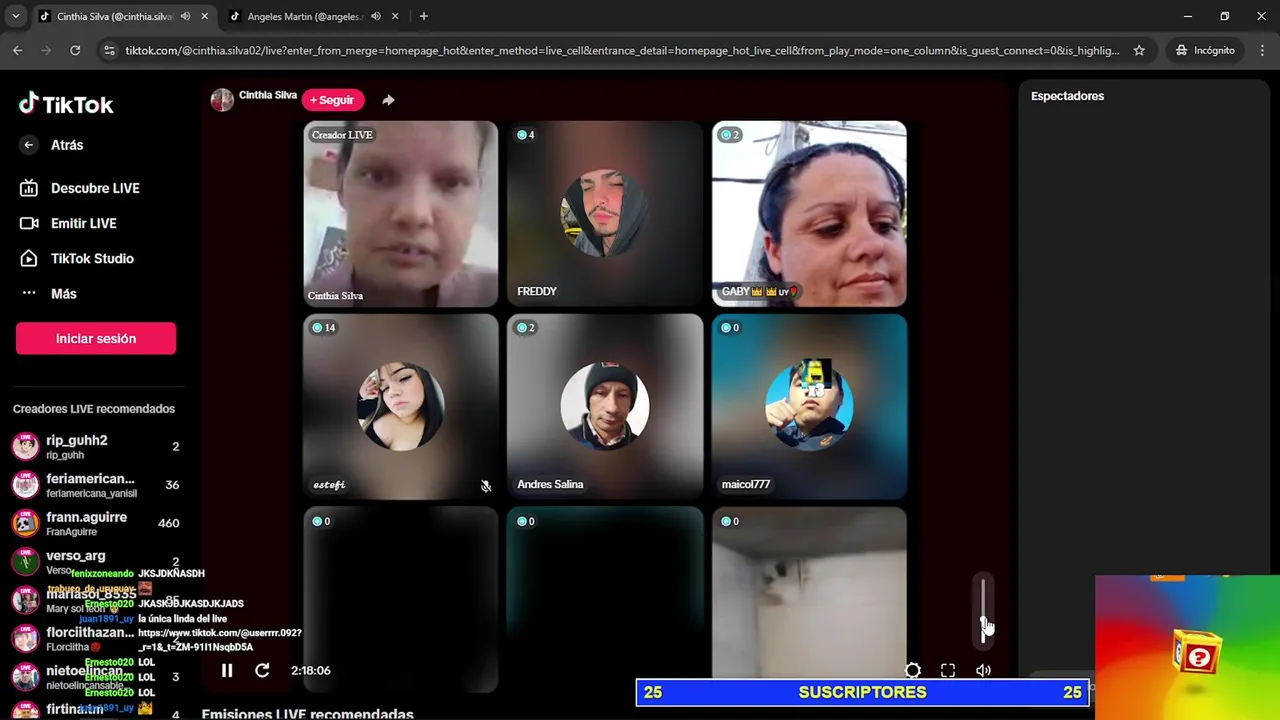
Task: Click the Creador LIVE label
Action: (342, 135)
